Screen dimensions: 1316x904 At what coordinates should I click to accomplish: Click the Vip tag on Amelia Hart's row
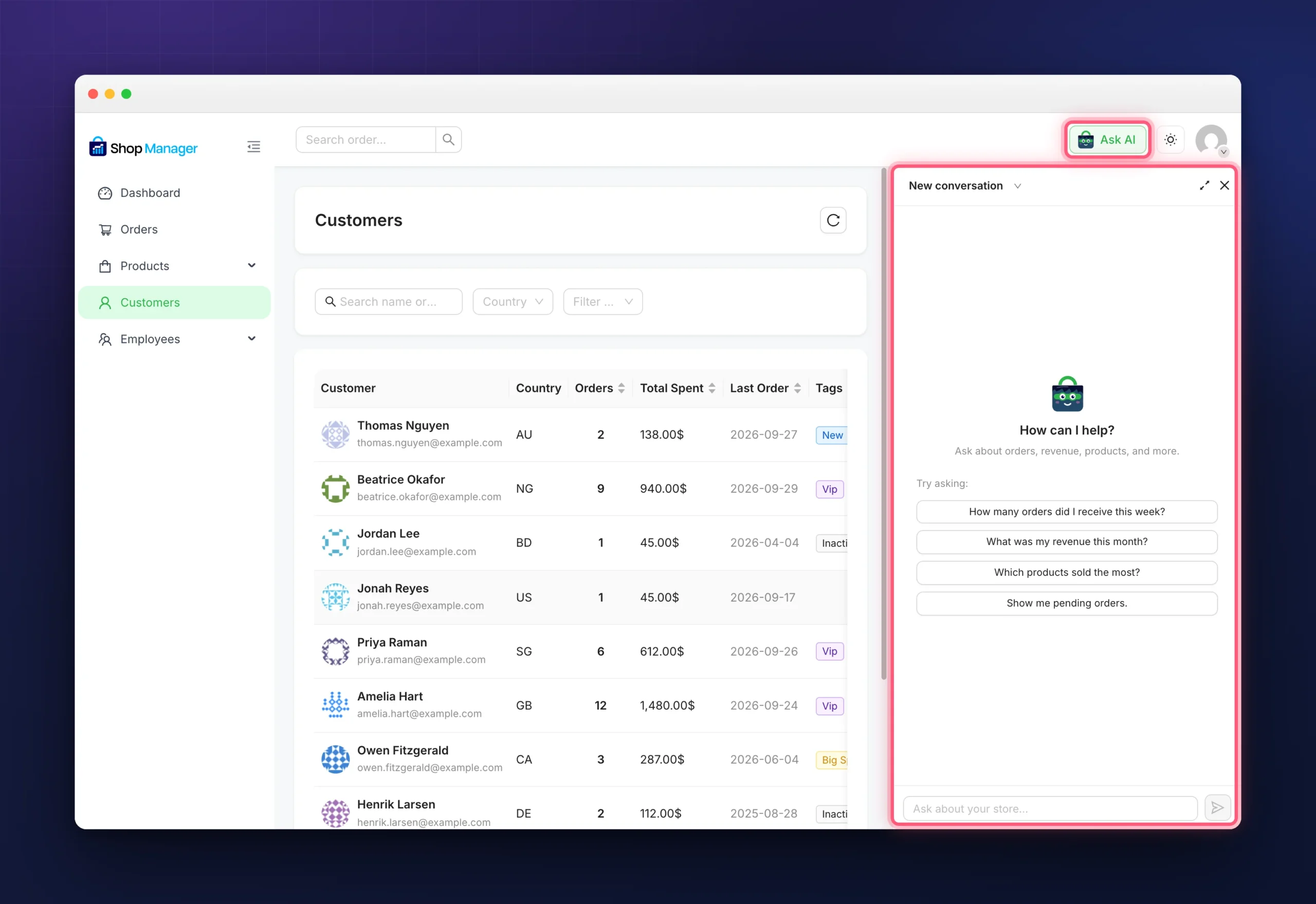point(830,706)
